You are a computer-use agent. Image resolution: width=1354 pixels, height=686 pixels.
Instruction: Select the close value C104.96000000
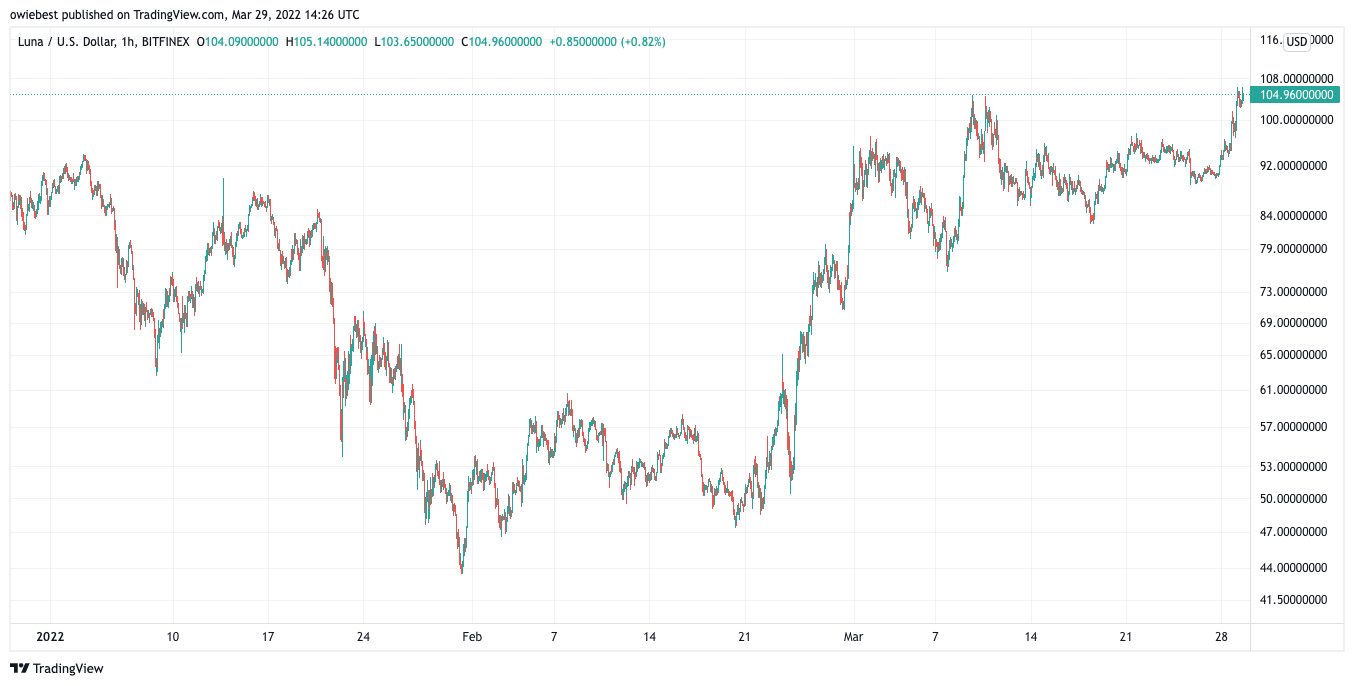(x=502, y=42)
